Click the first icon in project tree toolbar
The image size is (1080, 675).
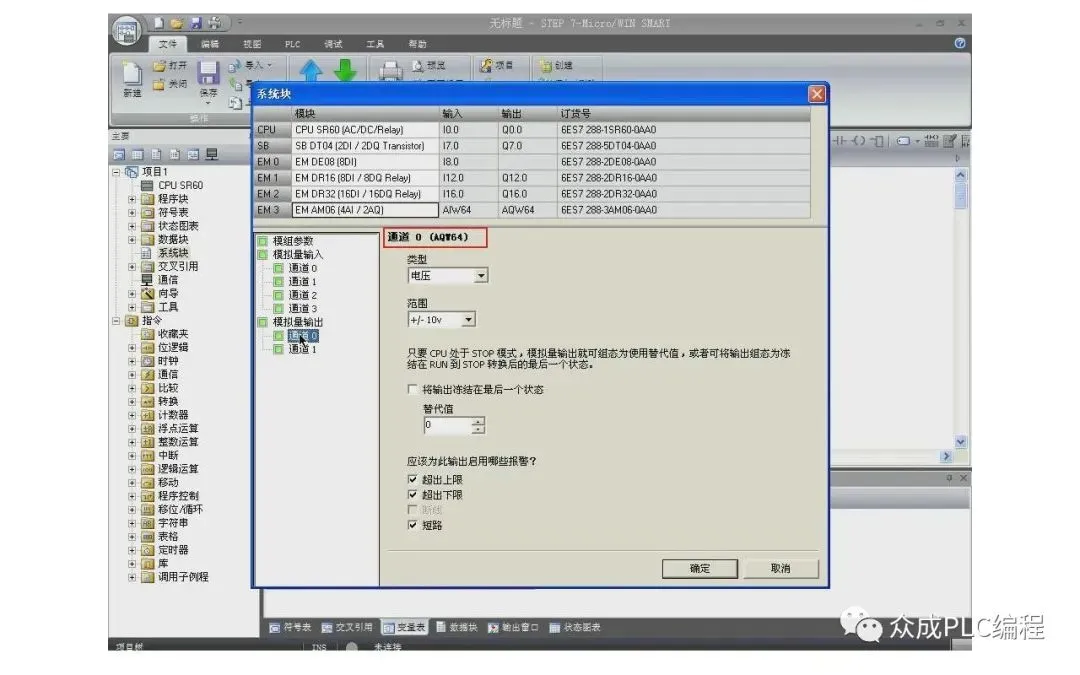(x=119, y=155)
